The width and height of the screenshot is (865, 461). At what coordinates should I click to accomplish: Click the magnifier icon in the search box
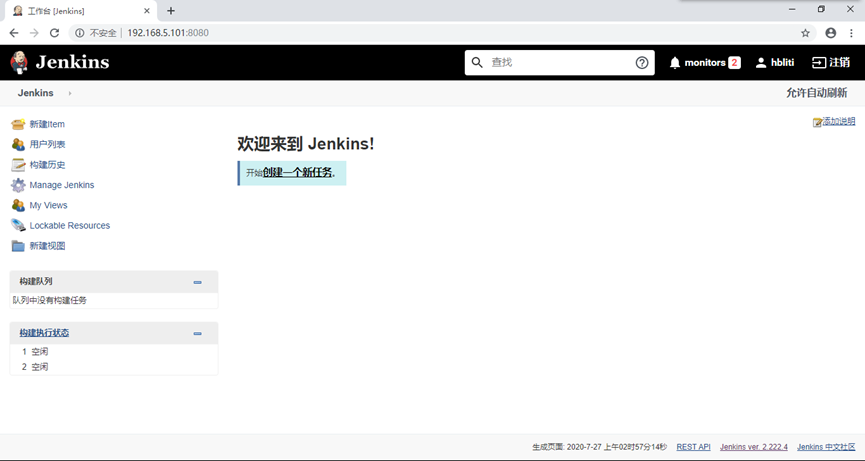pyautogui.click(x=477, y=62)
